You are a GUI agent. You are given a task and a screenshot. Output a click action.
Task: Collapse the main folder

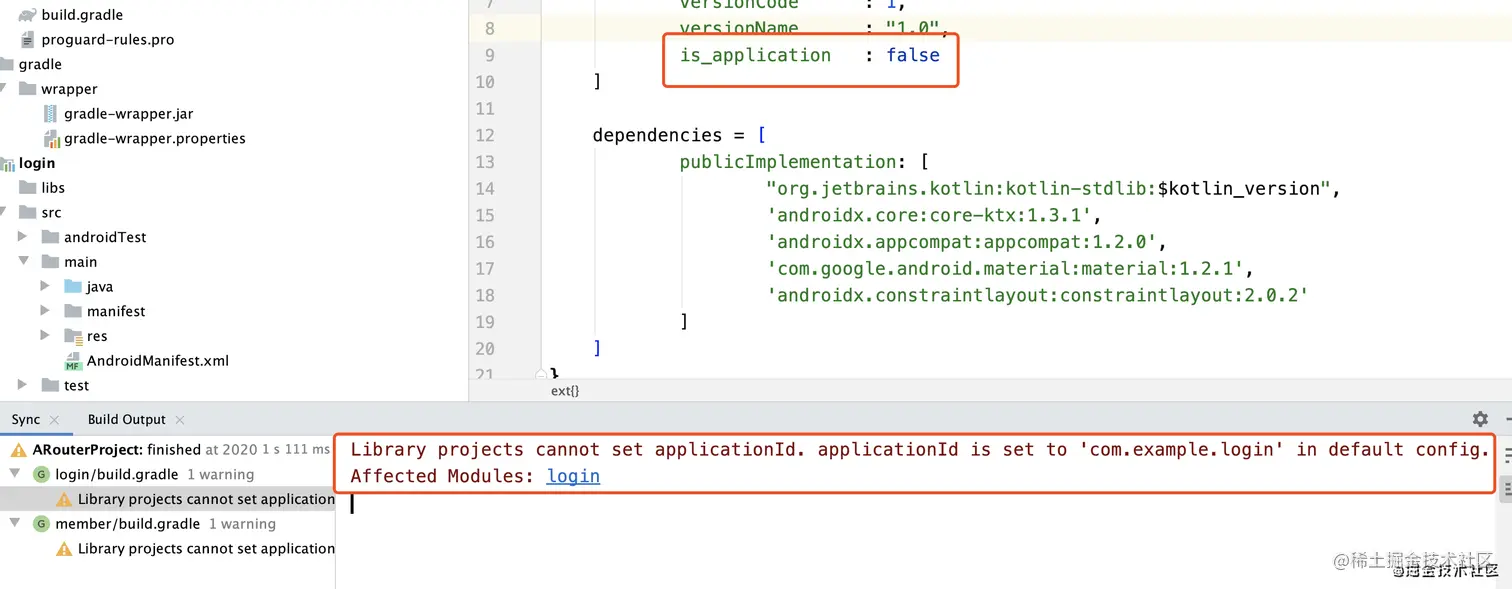(x=22, y=262)
